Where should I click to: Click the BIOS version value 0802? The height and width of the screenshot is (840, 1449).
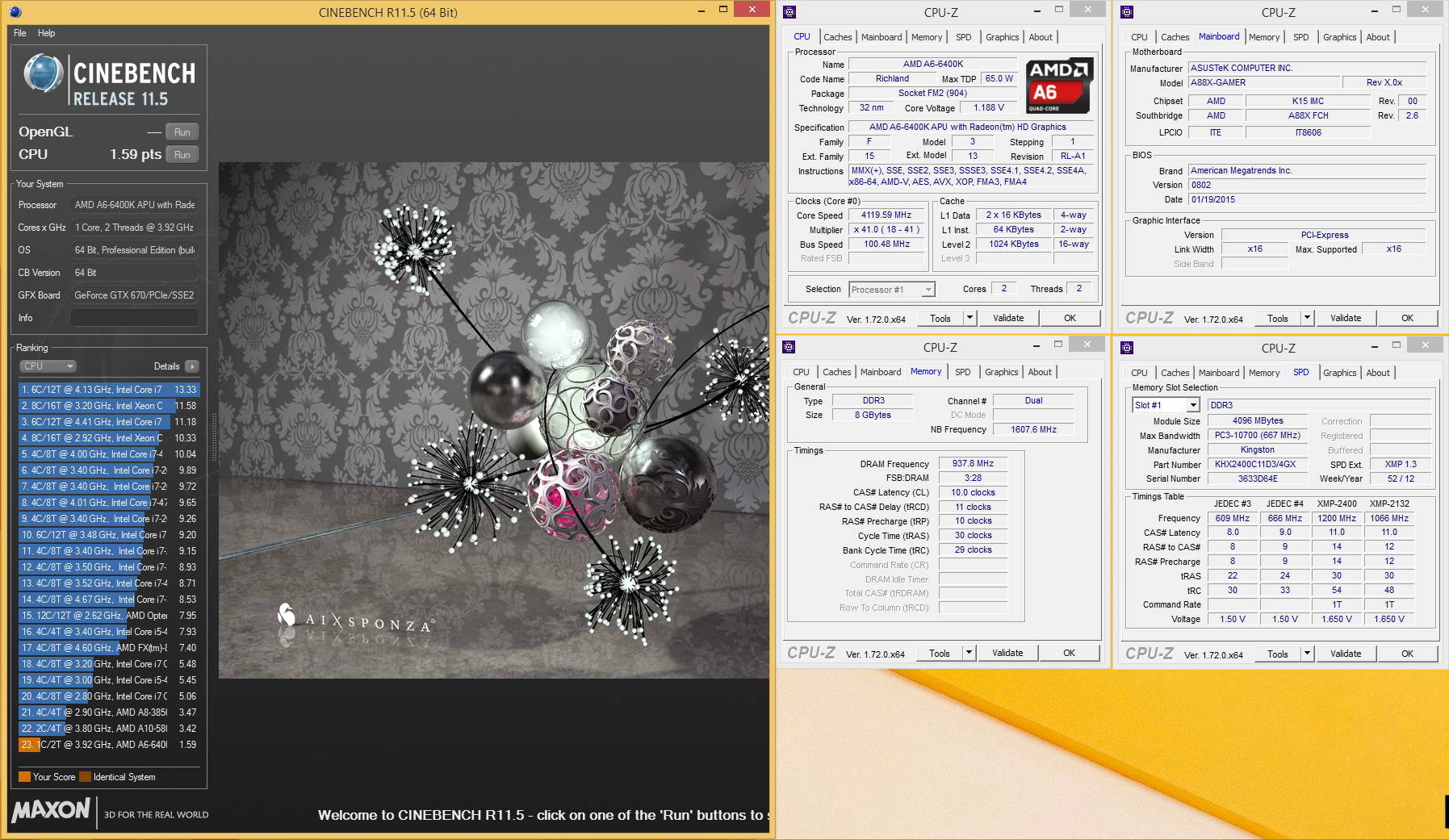point(1308,185)
